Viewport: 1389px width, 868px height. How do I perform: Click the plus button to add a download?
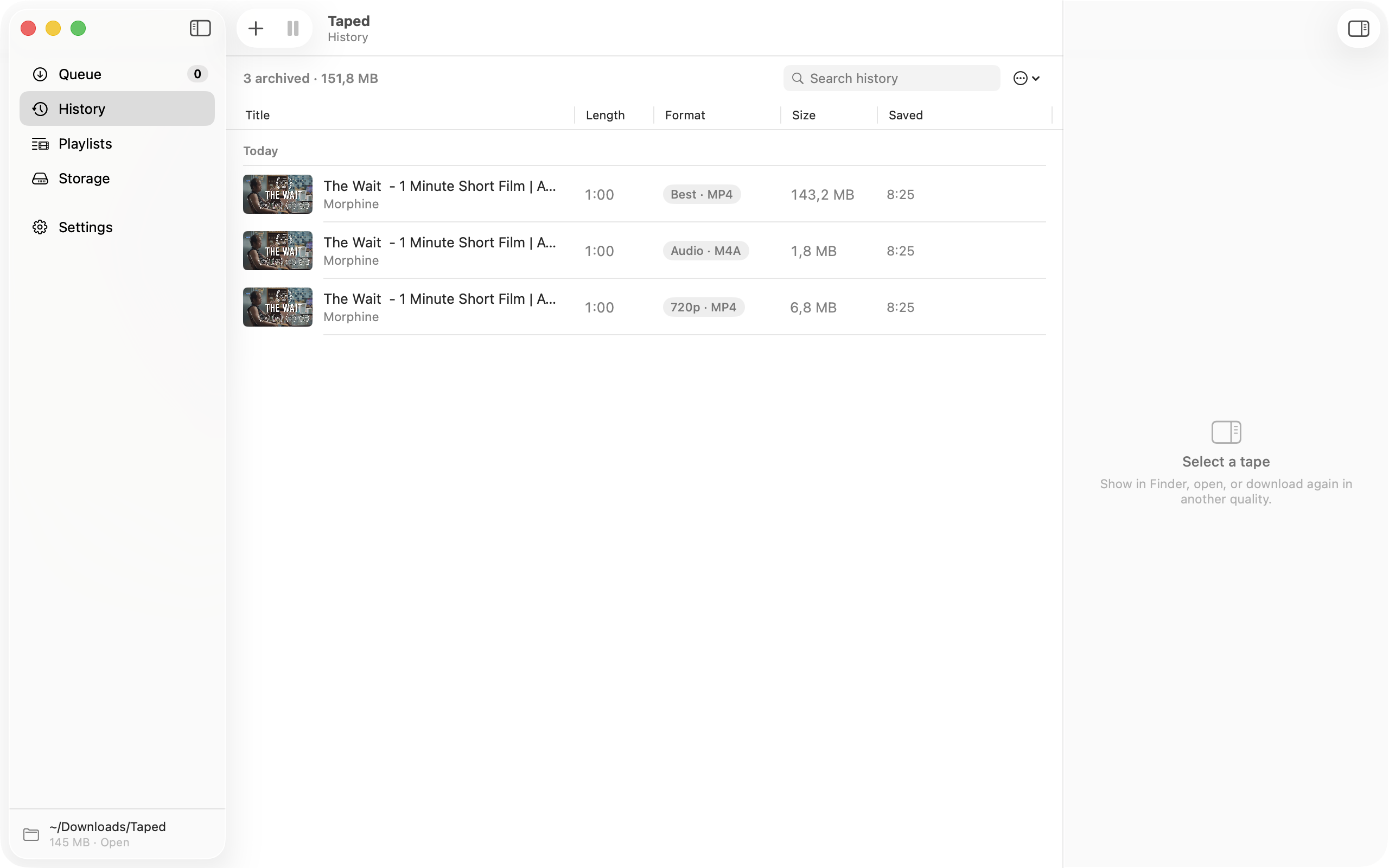click(256, 28)
